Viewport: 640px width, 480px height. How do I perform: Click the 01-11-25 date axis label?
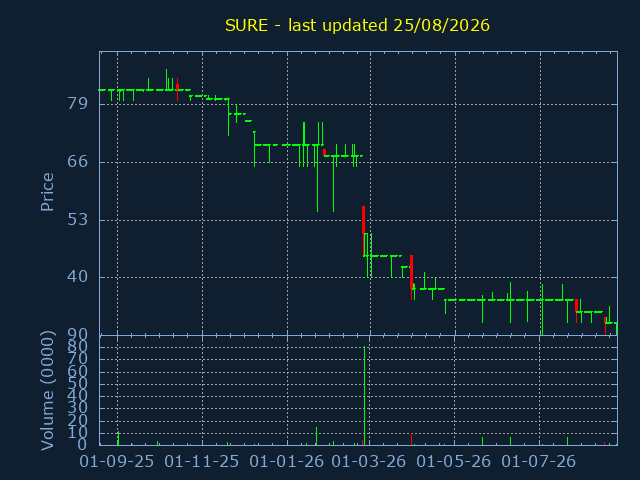pos(202,462)
